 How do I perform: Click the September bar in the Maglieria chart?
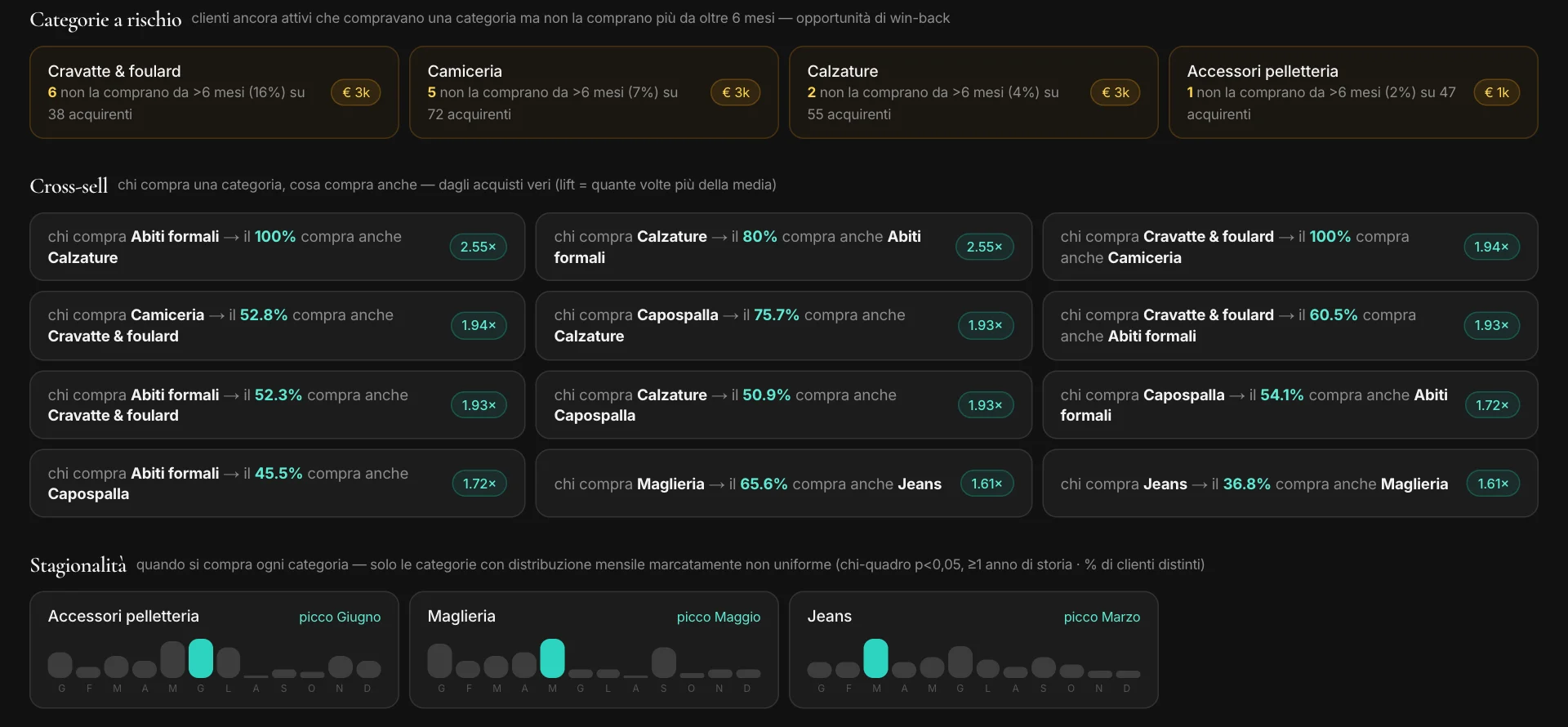pyautogui.click(x=664, y=662)
